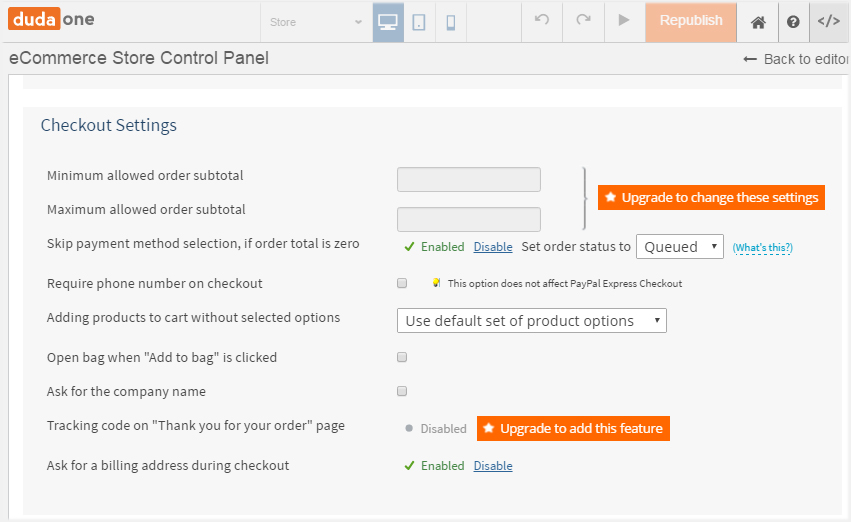Click the undo arrow icon
Viewport: 851px width, 522px height.
coord(542,21)
